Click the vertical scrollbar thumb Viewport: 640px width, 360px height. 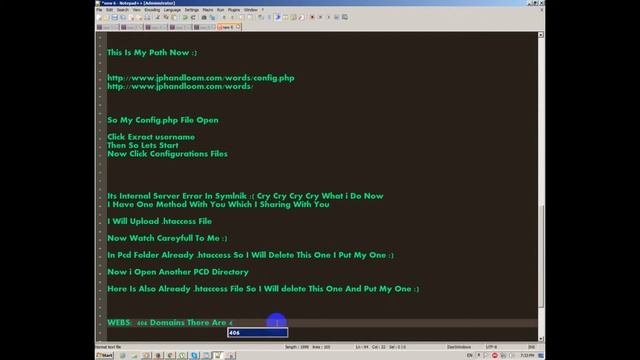coord(540,256)
